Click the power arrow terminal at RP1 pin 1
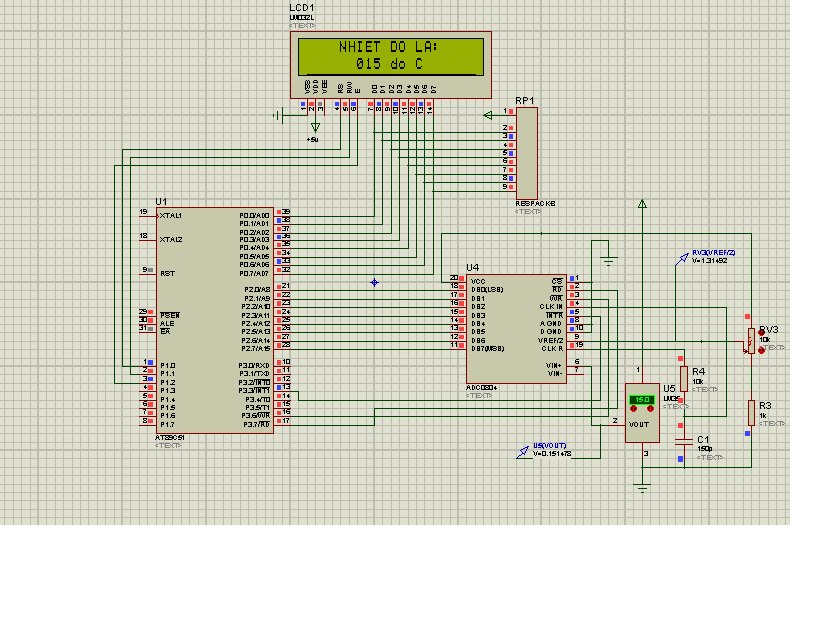832x629 pixels. tap(488, 115)
